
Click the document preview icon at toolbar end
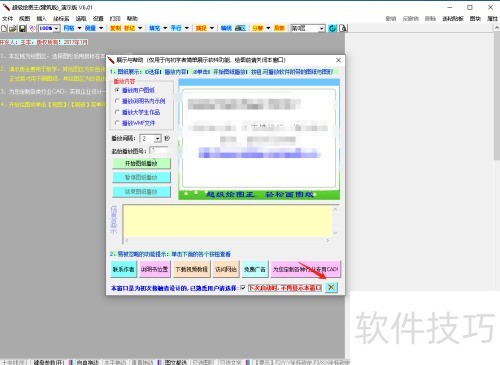pyautogui.click(x=343, y=28)
